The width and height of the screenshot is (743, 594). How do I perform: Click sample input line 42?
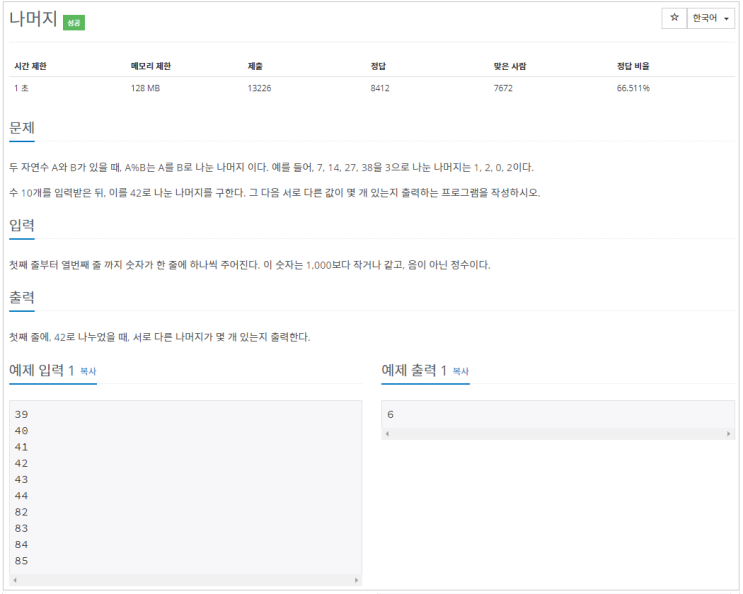click(x=21, y=463)
